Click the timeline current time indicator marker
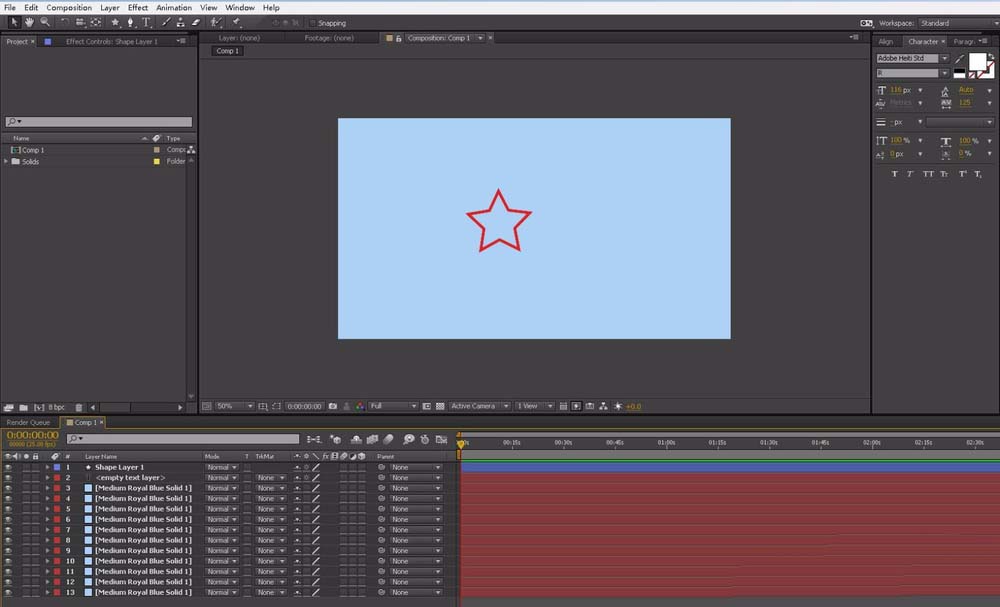This screenshot has height=607, width=1000. 461,444
